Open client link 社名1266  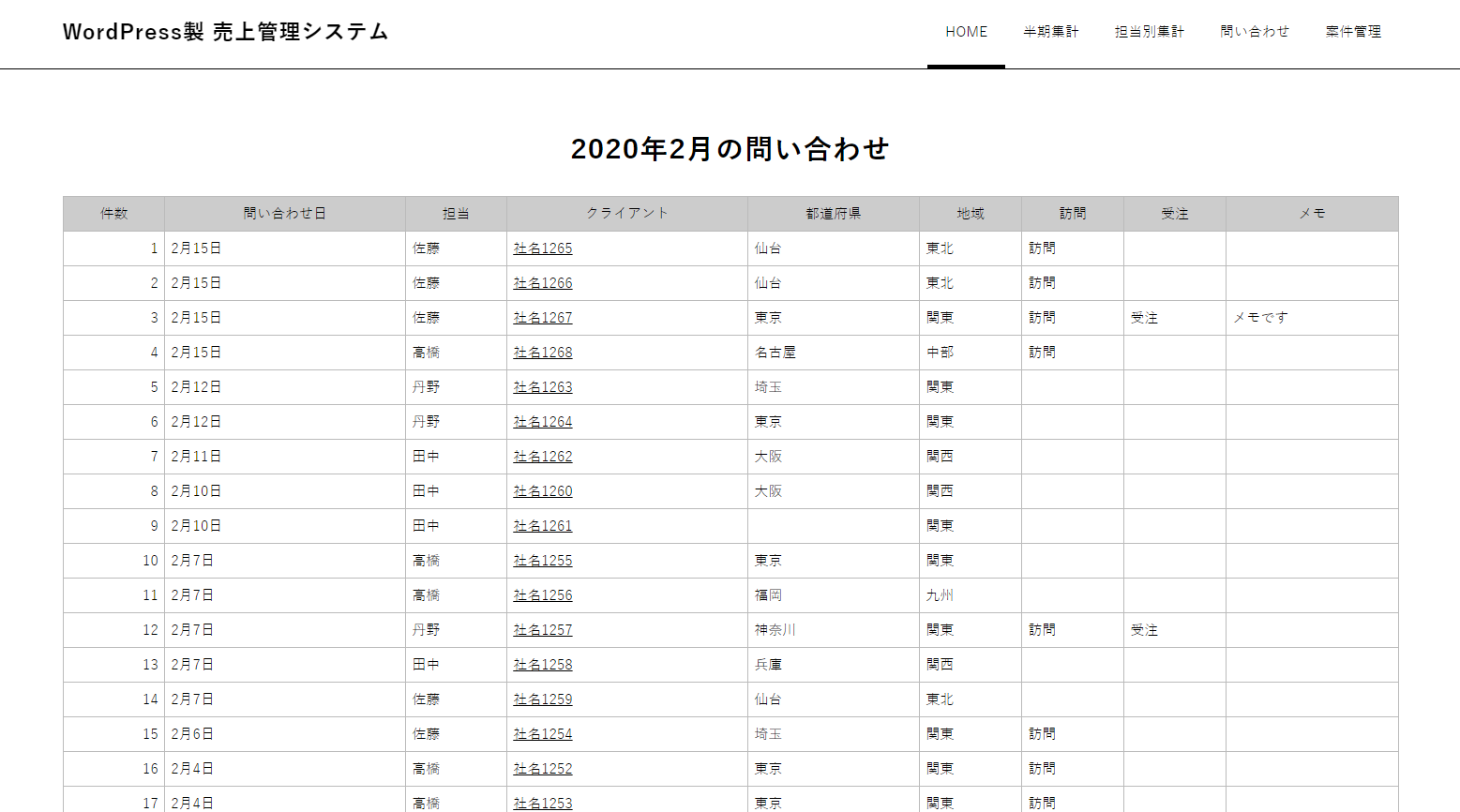[542, 283]
